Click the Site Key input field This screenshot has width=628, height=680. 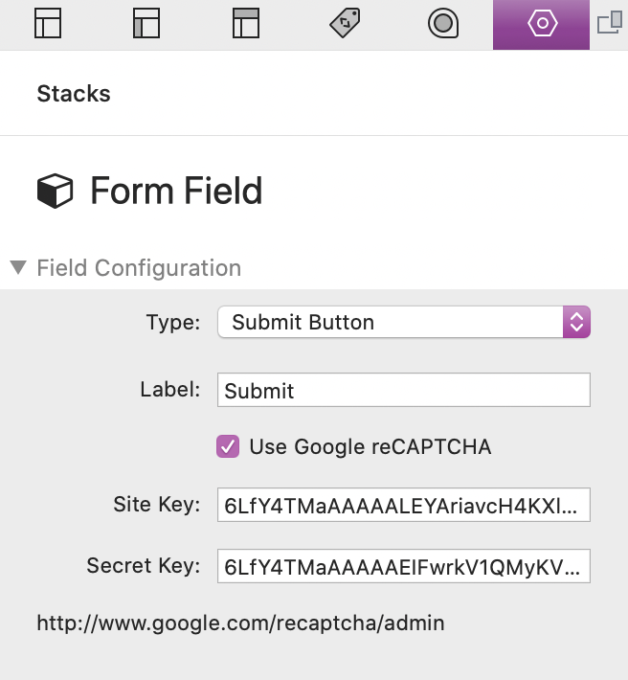pos(403,506)
